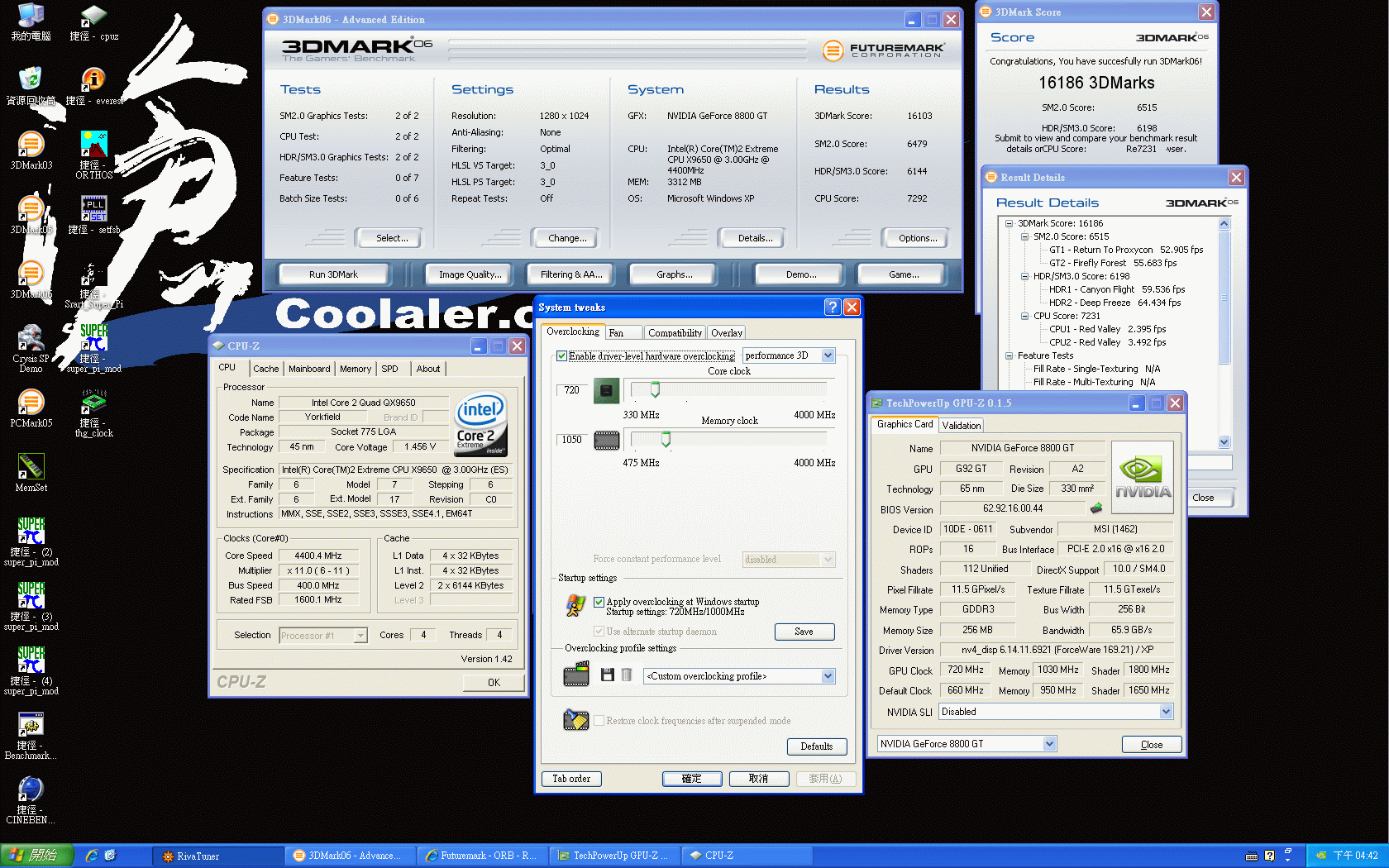Collapse the Feature Tests tree node
This screenshot has height=868, width=1389.
[1010, 355]
